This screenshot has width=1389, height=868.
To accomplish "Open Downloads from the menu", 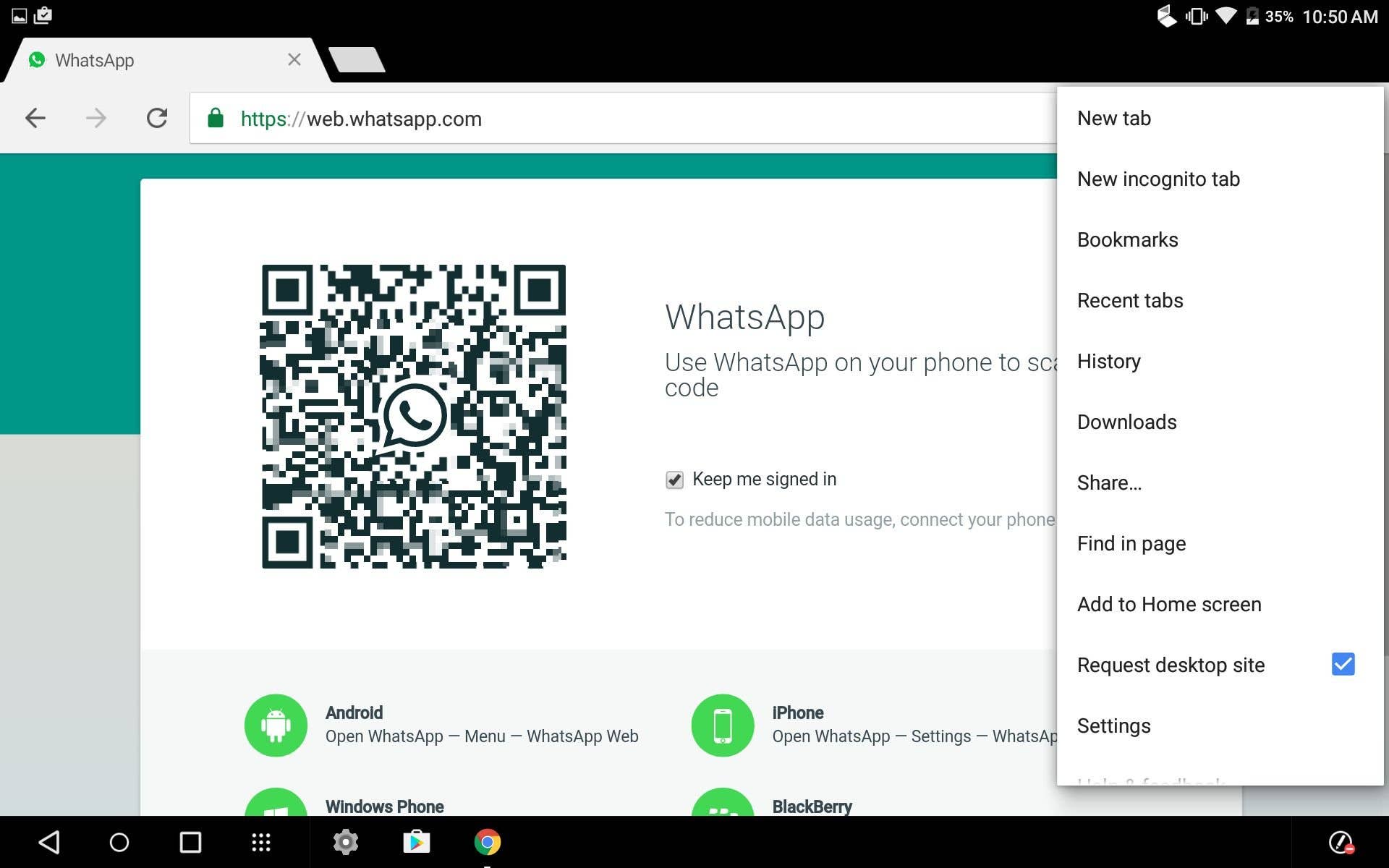I will (x=1126, y=422).
